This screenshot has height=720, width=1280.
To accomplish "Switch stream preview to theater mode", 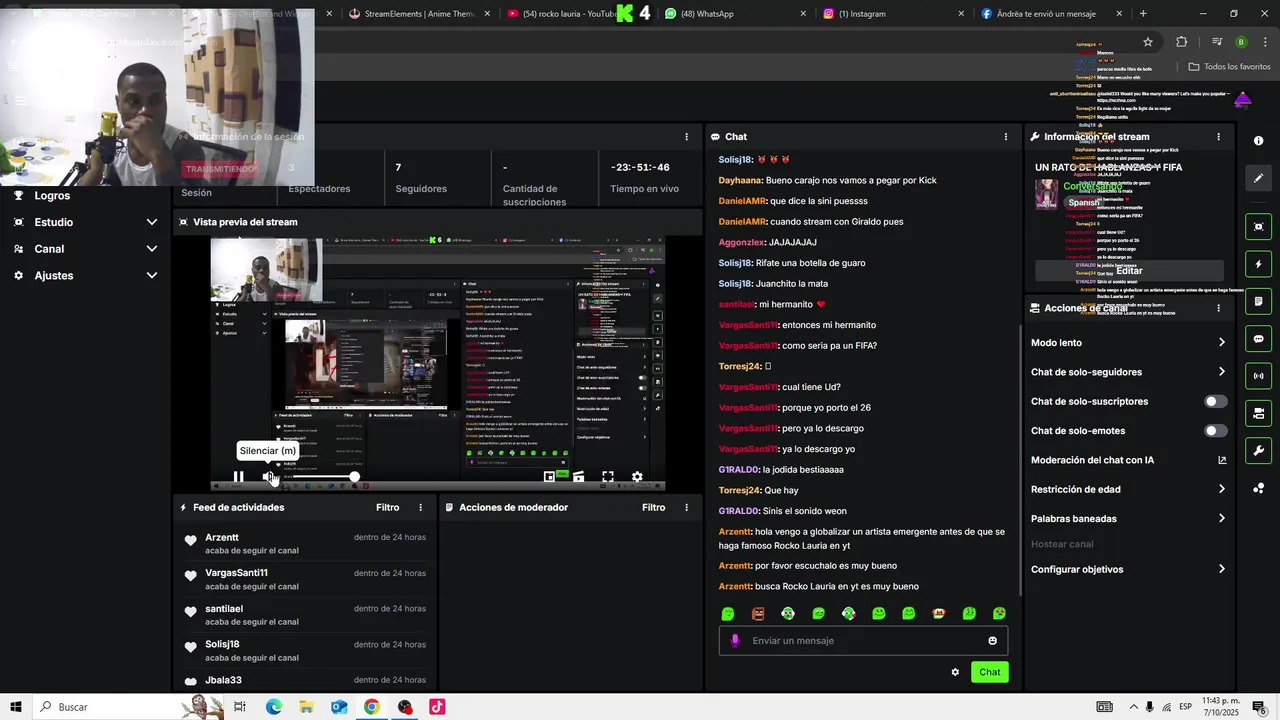I will click(x=578, y=477).
